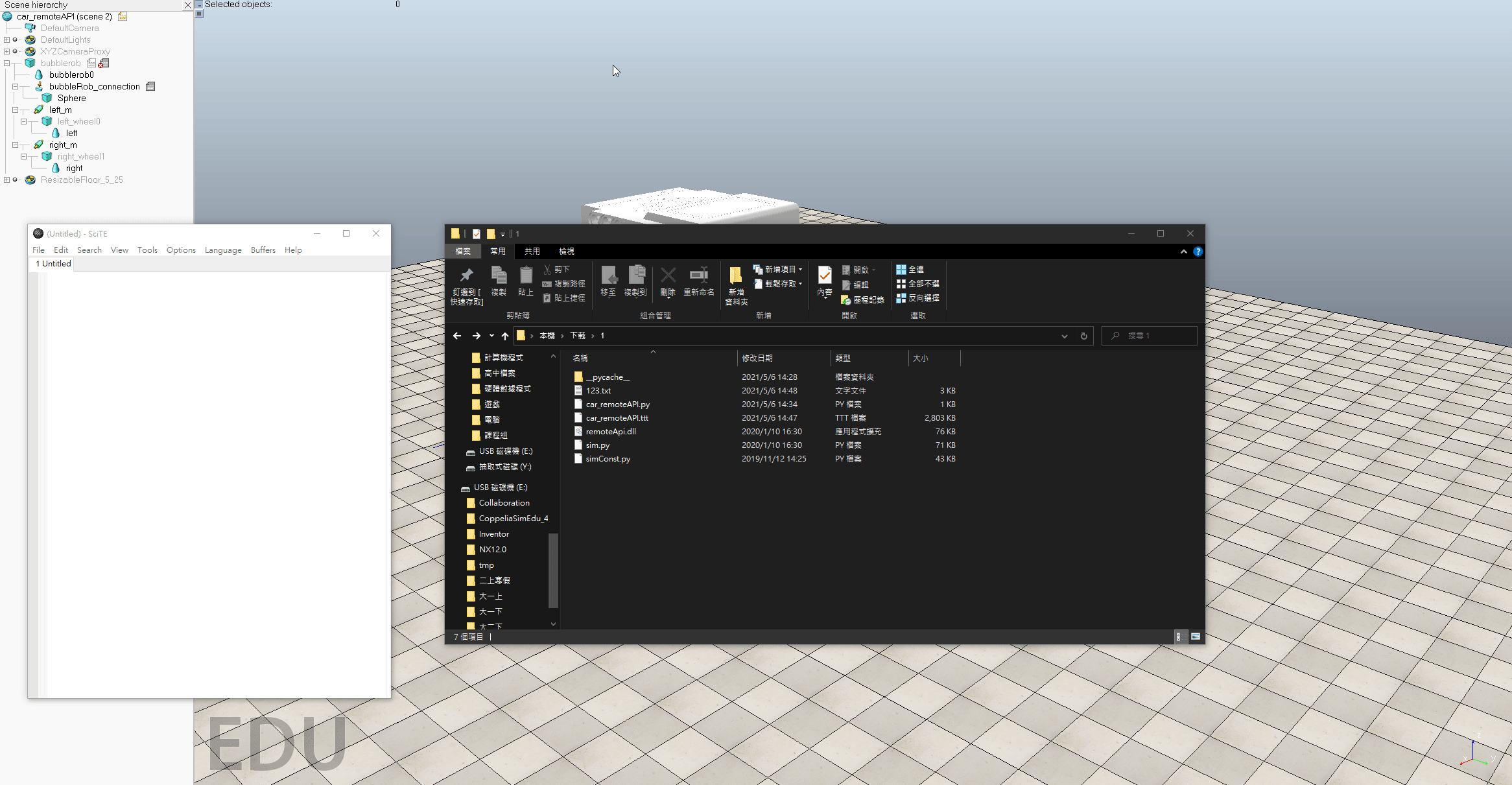Click bubblerob's disabled customization script icon
Image resolution: width=1512 pixels, height=785 pixels.
104,63
